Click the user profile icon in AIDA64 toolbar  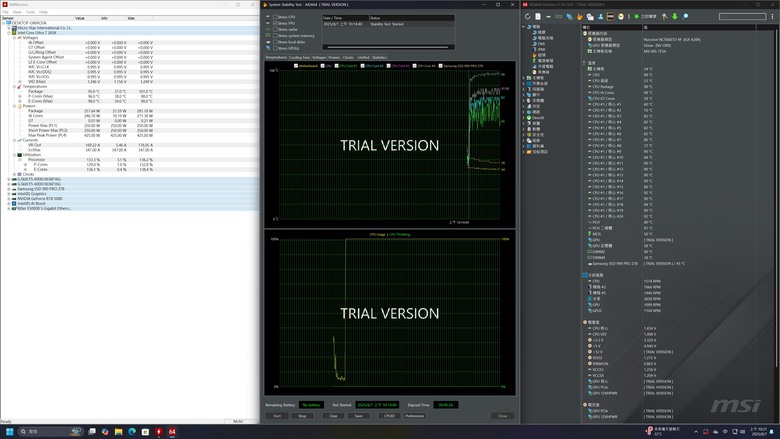point(600,16)
